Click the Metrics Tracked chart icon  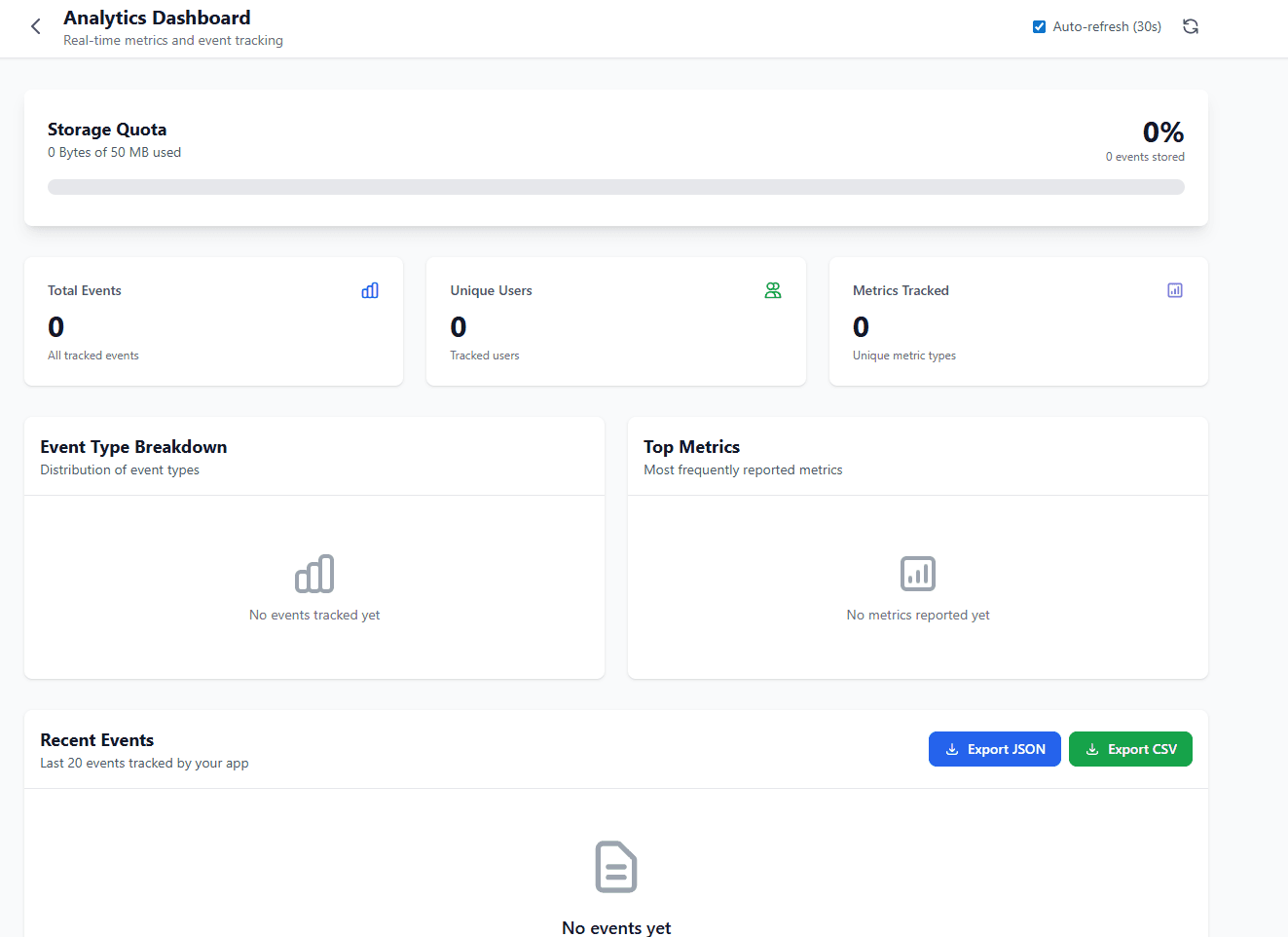click(1175, 290)
